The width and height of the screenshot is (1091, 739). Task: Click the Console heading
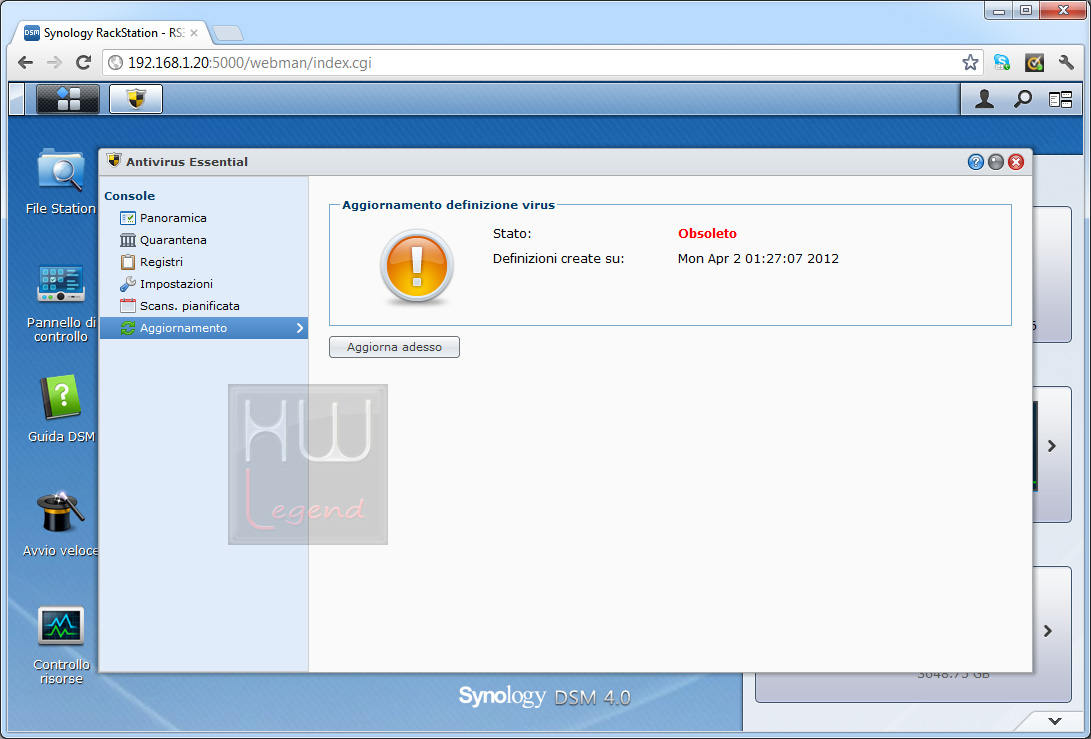129,196
